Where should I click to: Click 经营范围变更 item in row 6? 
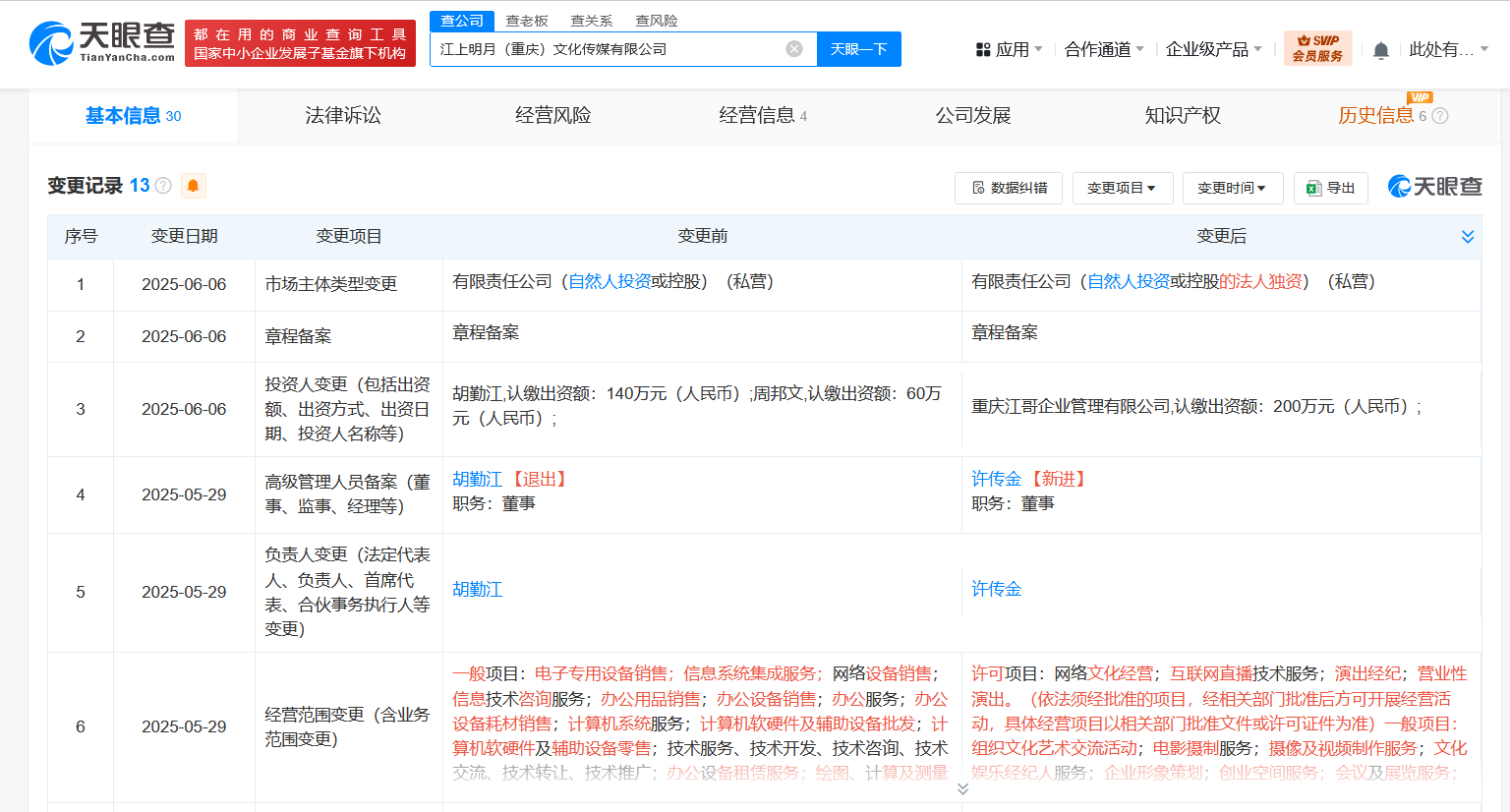click(x=347, y=726)
